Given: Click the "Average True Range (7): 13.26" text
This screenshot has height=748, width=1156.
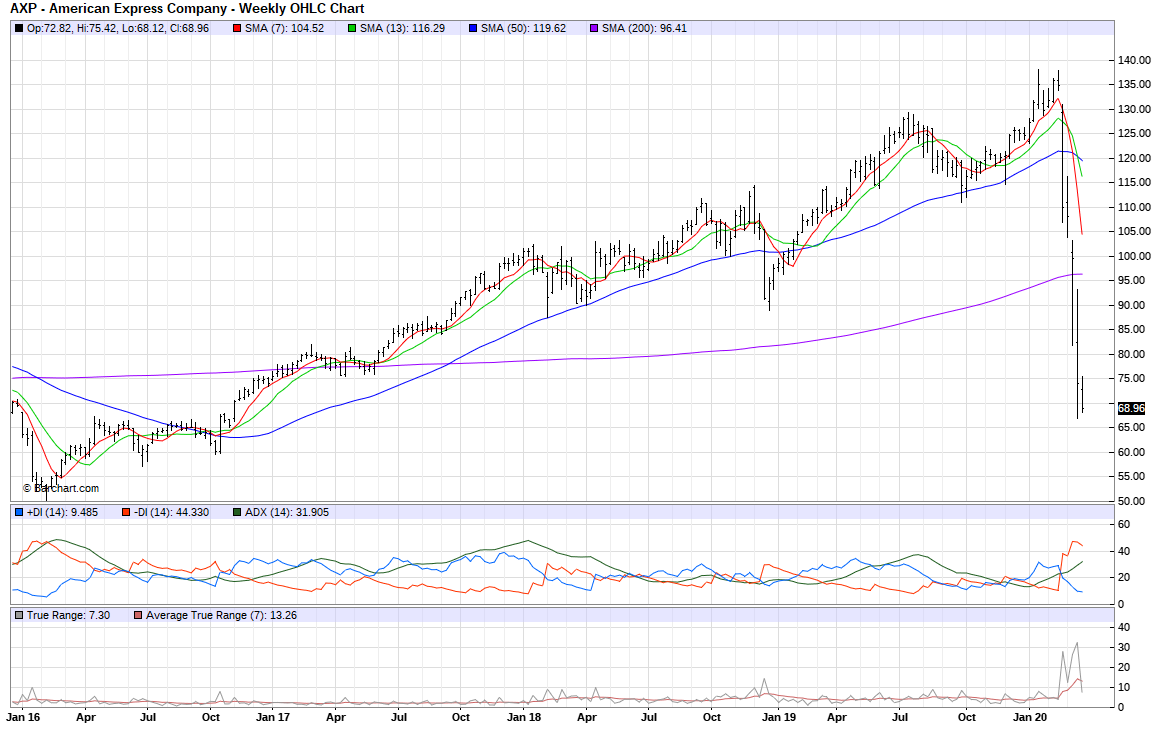Looking at the screenshot, I should point(221,615).
